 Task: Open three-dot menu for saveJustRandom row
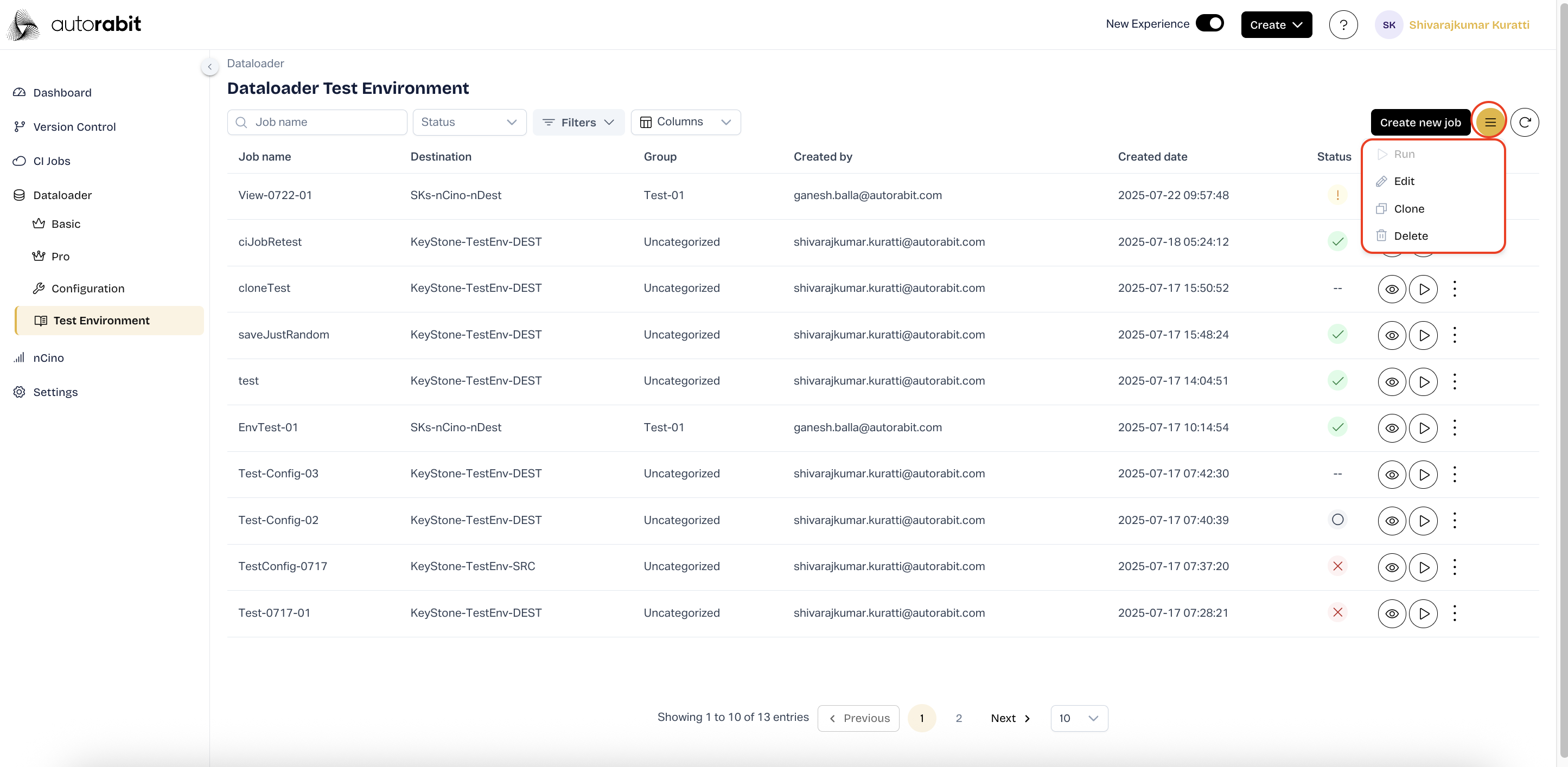click(x=1454, y=335)
